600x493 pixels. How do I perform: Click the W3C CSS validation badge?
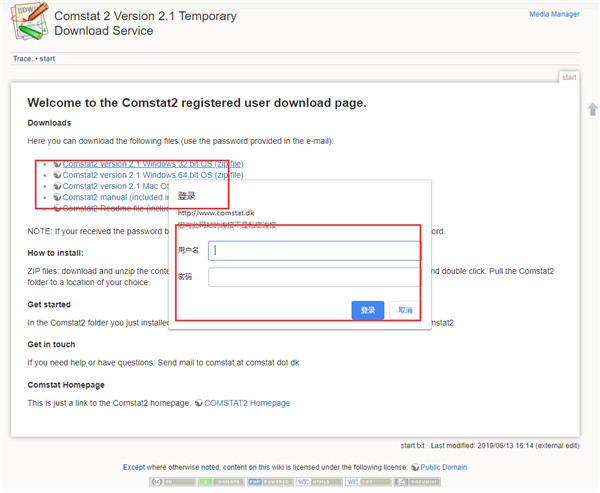point(368,482)
